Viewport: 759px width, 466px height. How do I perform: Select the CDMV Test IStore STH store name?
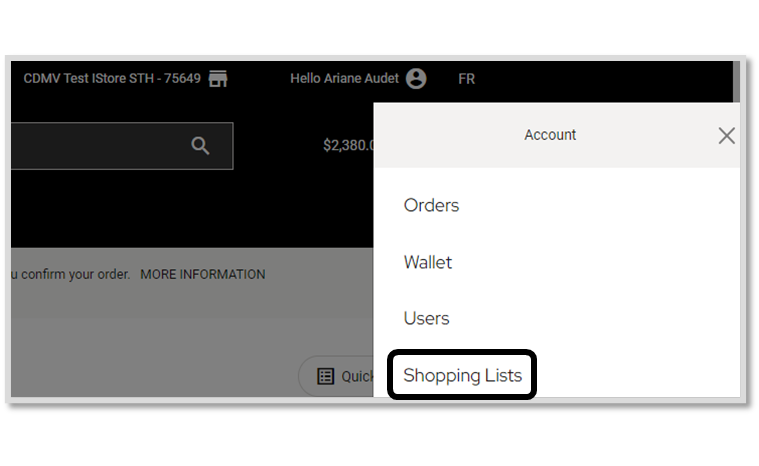click(x=112, y=78)
